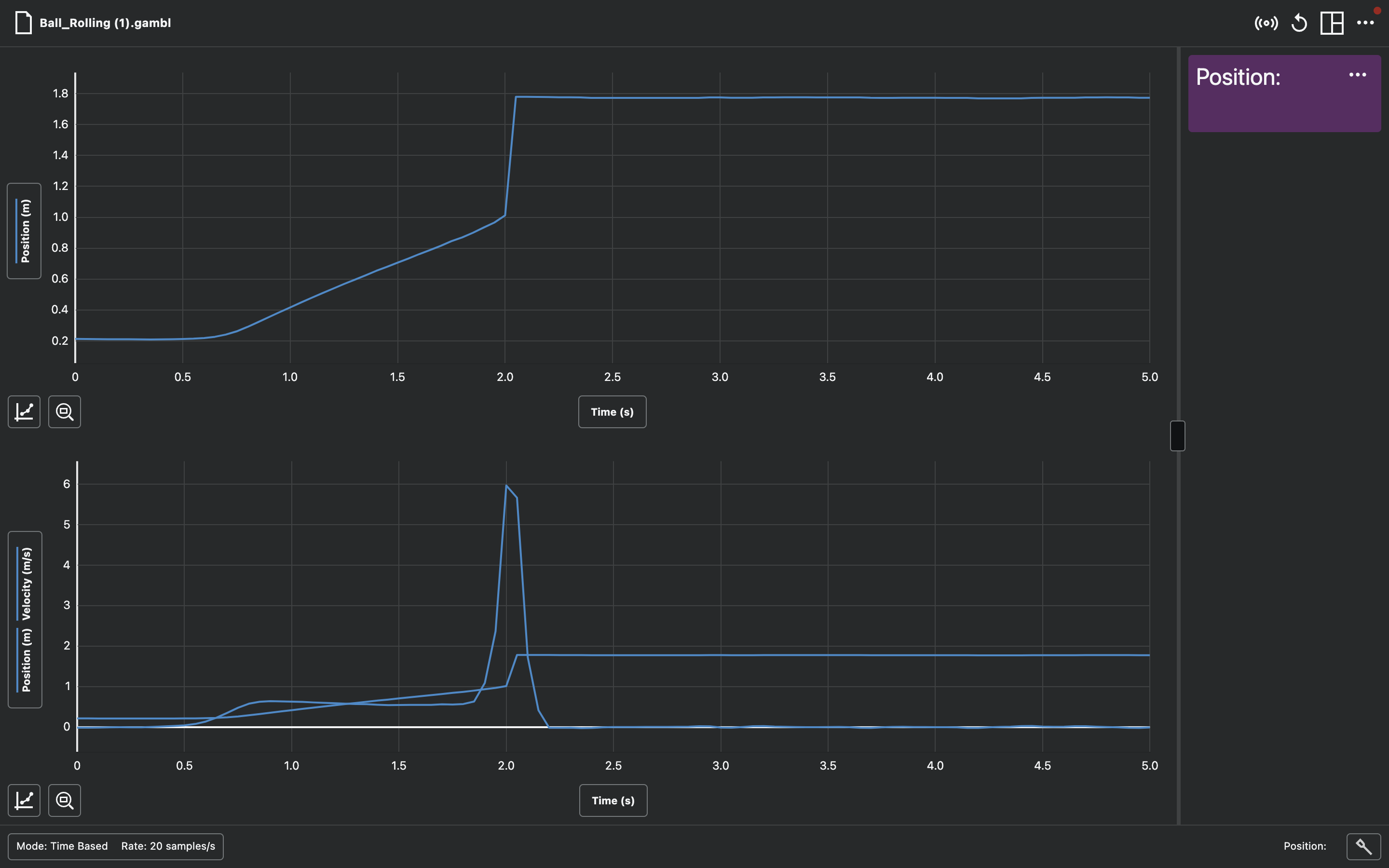Undo using the reset arrow icon
Image resolution: width=1389 pixels, height=868 pixels.
(1299, 23)
